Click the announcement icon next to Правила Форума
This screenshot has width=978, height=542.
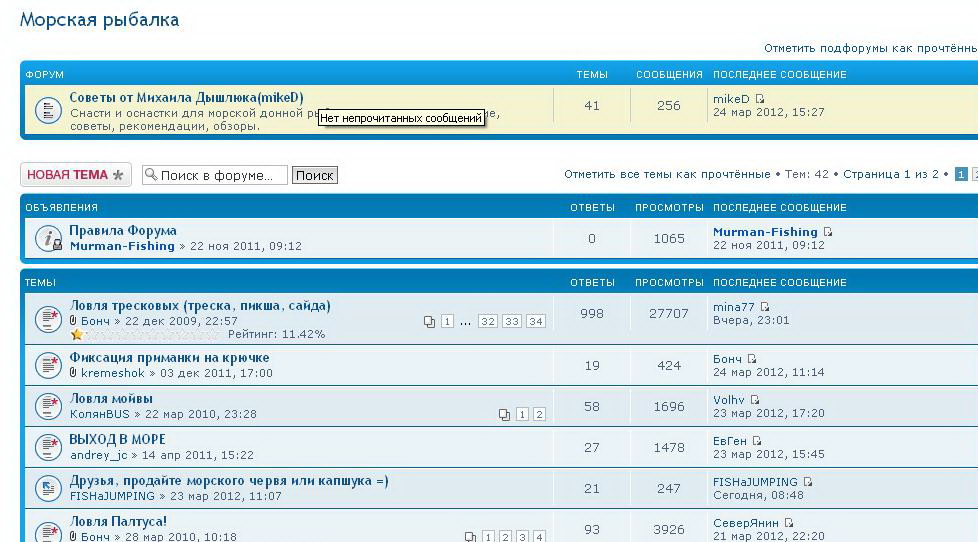tap(48, 238)
